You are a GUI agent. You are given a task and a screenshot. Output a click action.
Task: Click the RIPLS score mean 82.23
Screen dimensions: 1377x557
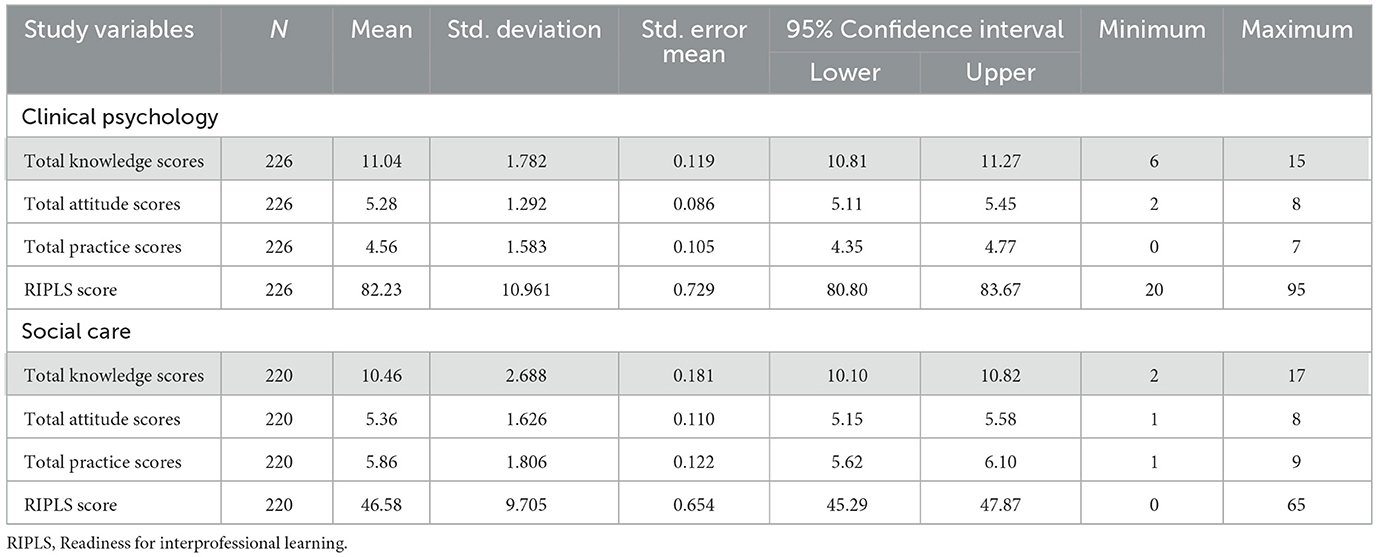click(x=381, y=290)
